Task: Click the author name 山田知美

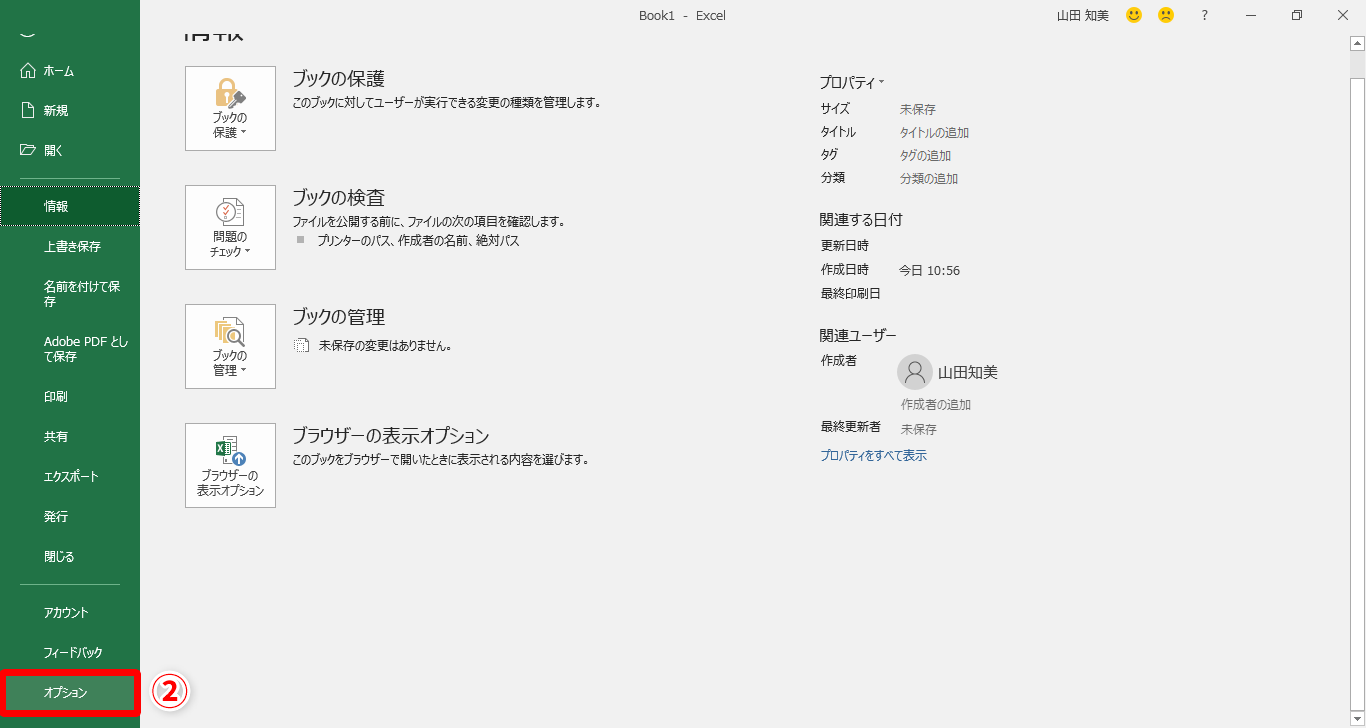Action: click(x=968, y=373)
